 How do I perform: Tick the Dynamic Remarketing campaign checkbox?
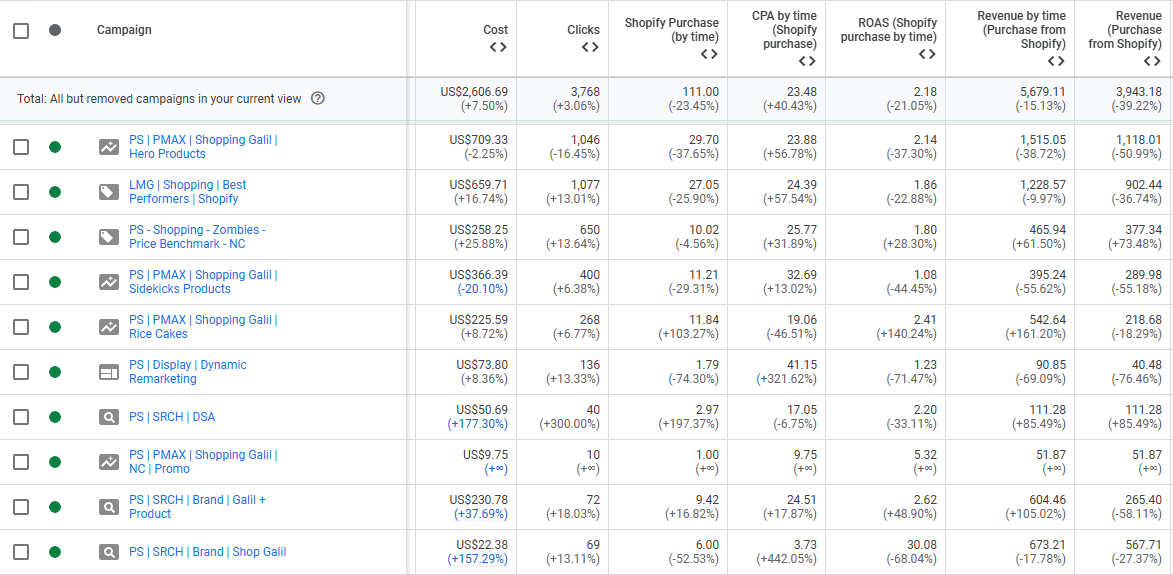[x=21, y=372]
